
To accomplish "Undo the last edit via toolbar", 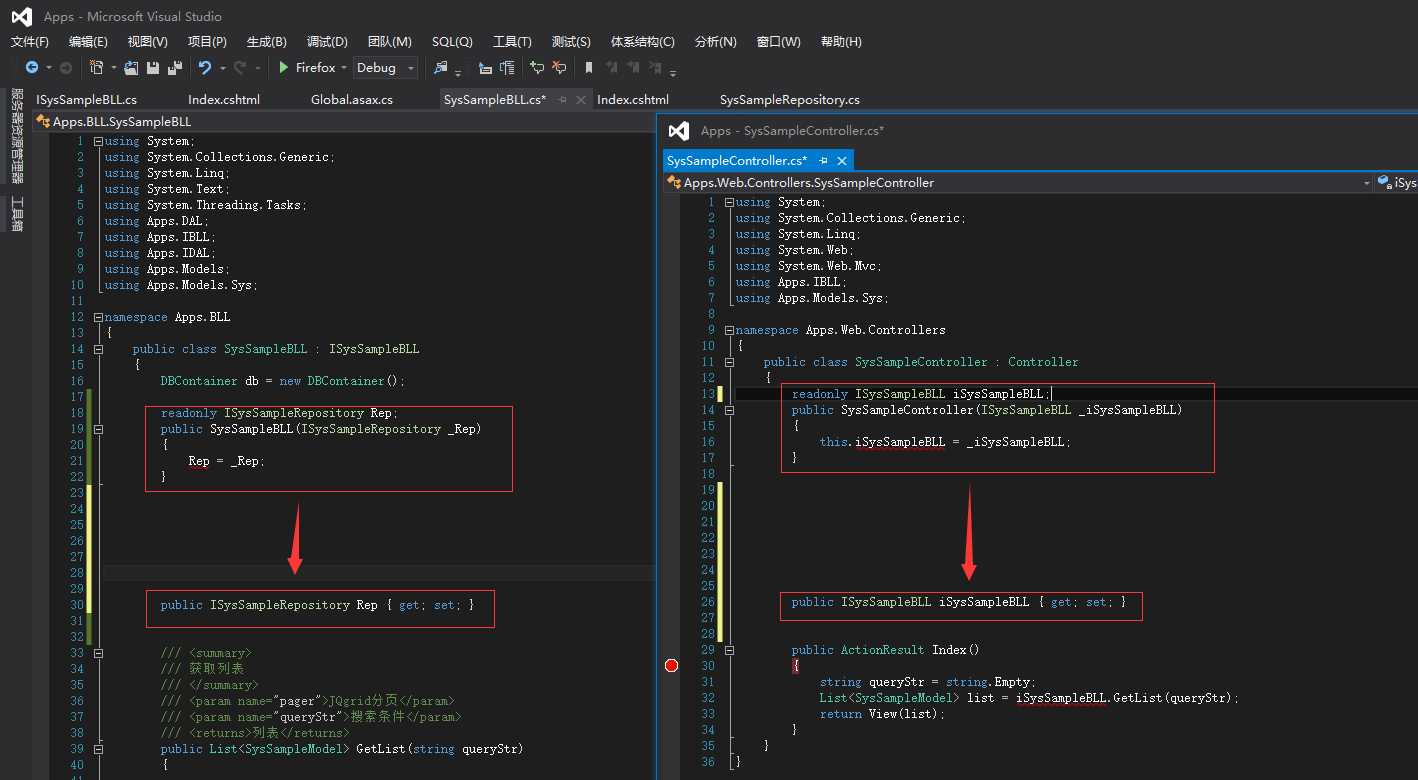I will coord(205,68).
